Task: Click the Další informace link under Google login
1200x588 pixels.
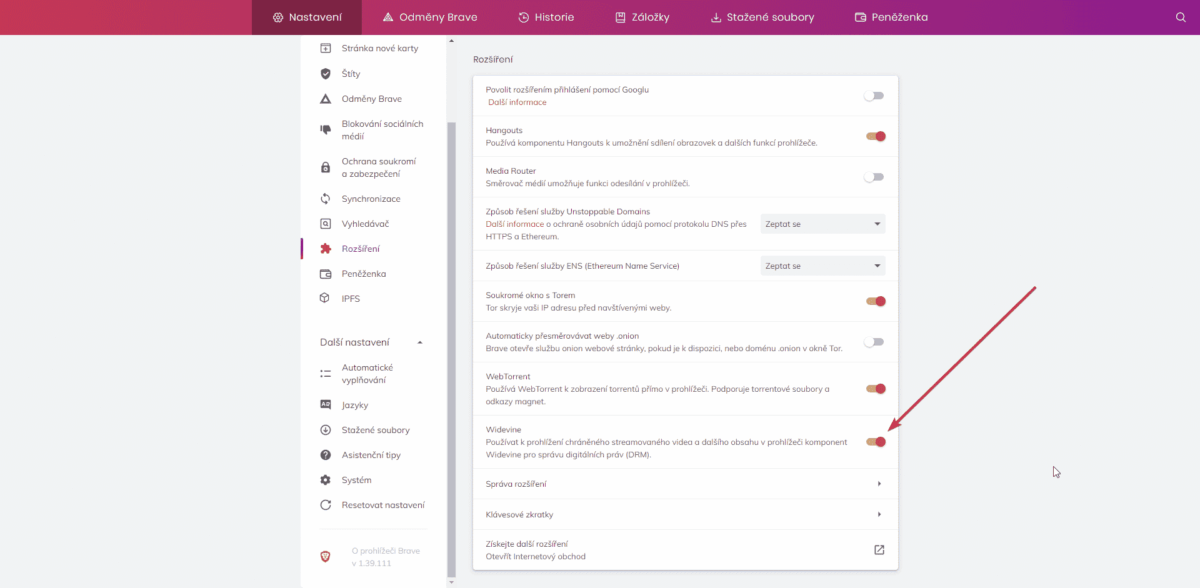Action: click(517, 102)
